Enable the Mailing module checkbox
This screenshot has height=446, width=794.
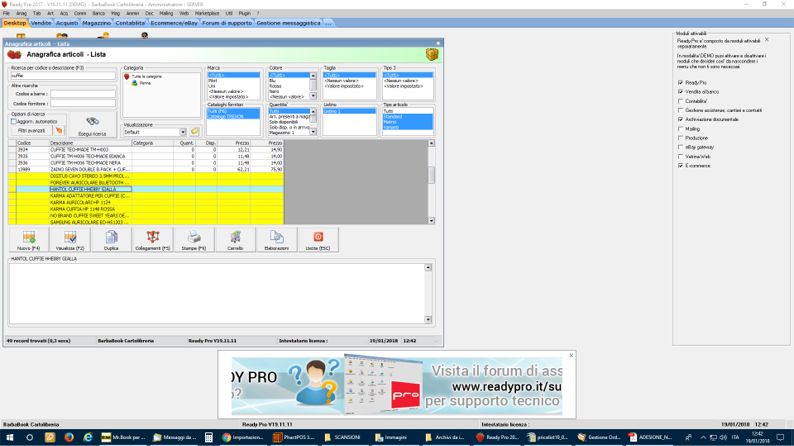(681, 129)
